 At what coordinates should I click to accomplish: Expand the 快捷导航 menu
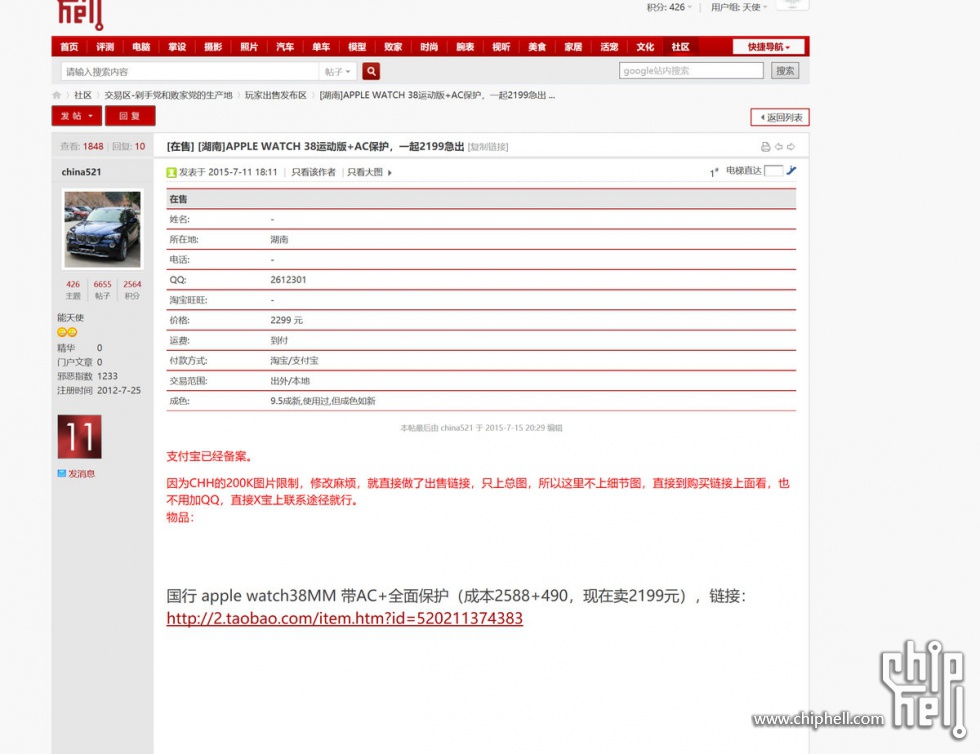pyautogui.click(x=769, y=47)
